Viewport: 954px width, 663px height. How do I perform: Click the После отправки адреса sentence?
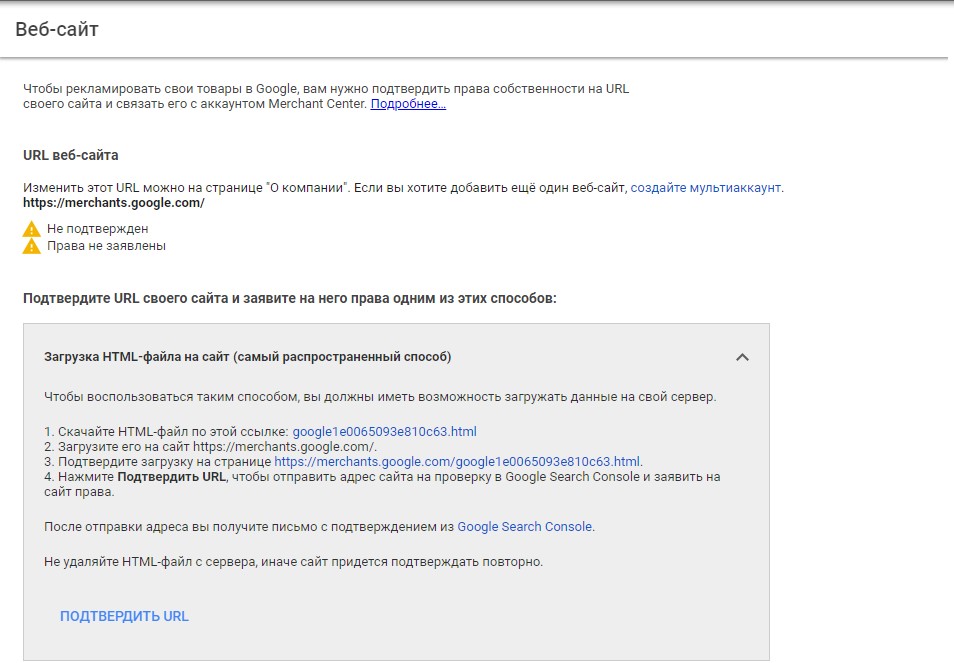coord(319,527)
